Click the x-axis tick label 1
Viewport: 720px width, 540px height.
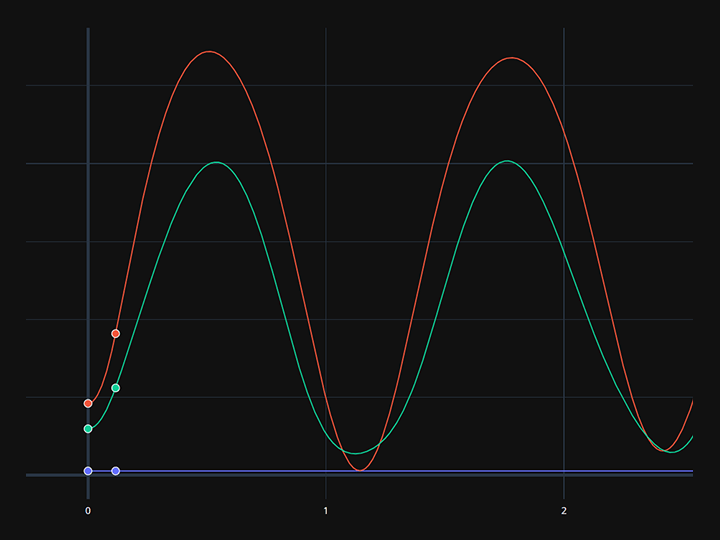click(x=326, y=511)
